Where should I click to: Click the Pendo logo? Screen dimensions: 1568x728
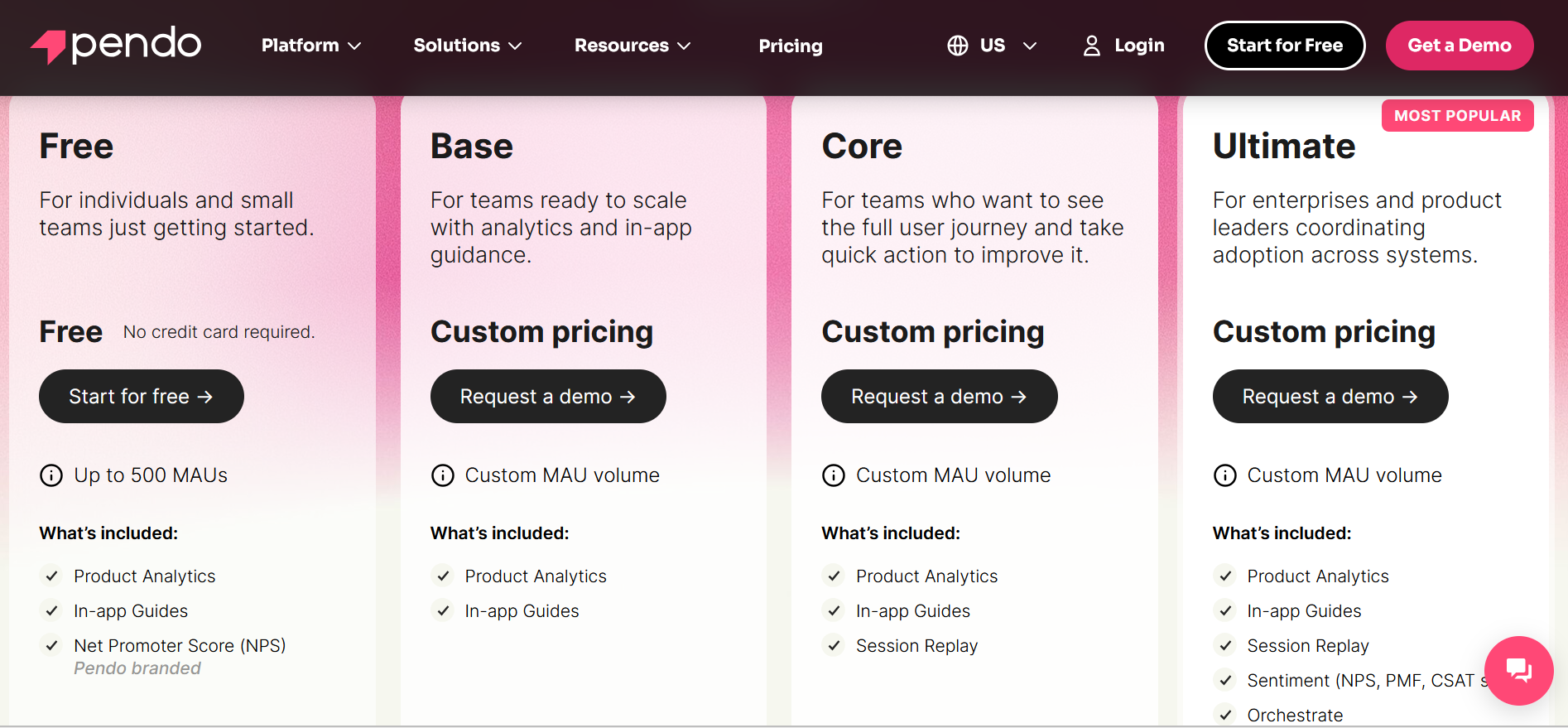pos(116,45)
